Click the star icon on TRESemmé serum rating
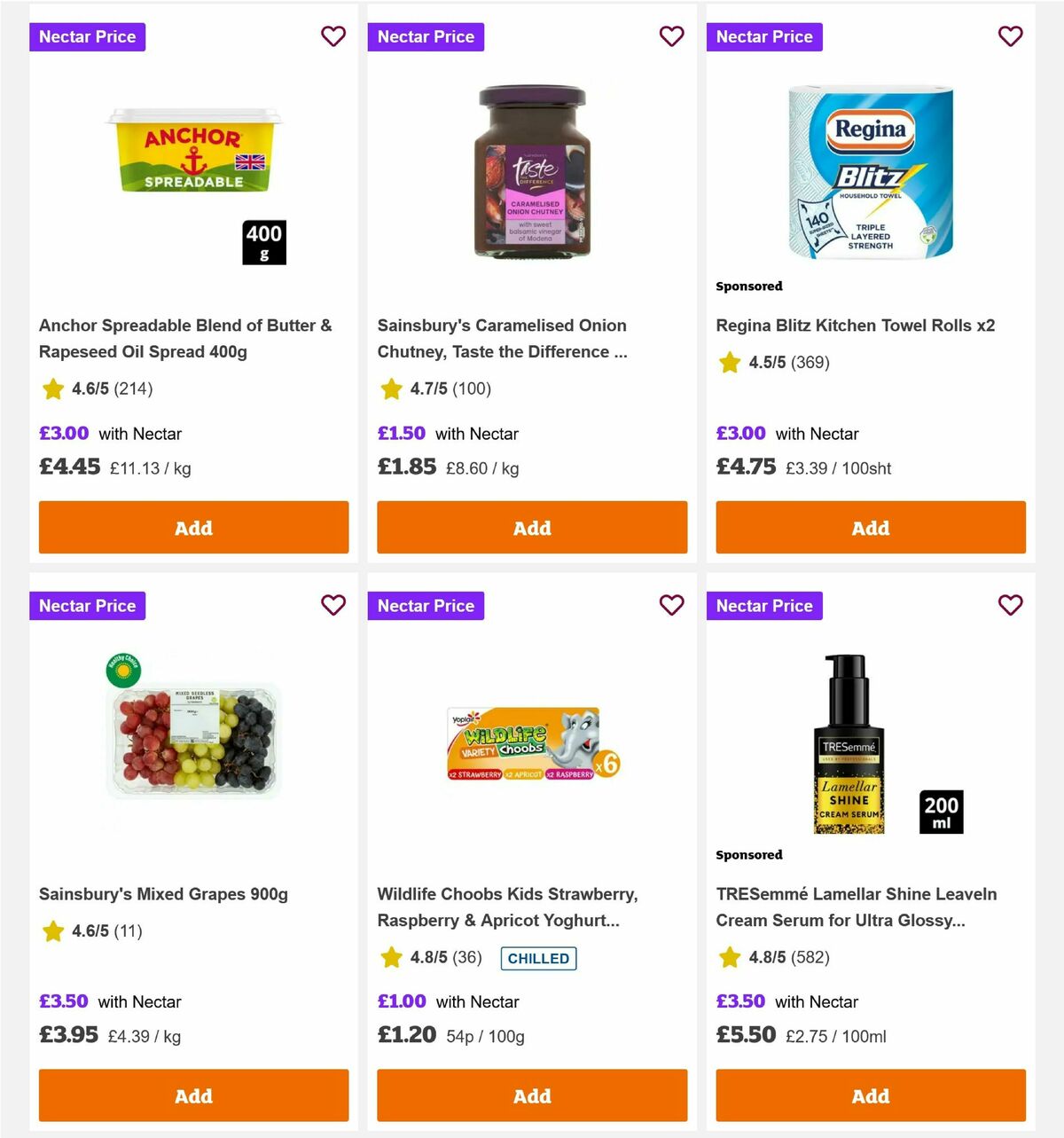This screenshot has height=1138, width=1064. click(x=730, y=957)
